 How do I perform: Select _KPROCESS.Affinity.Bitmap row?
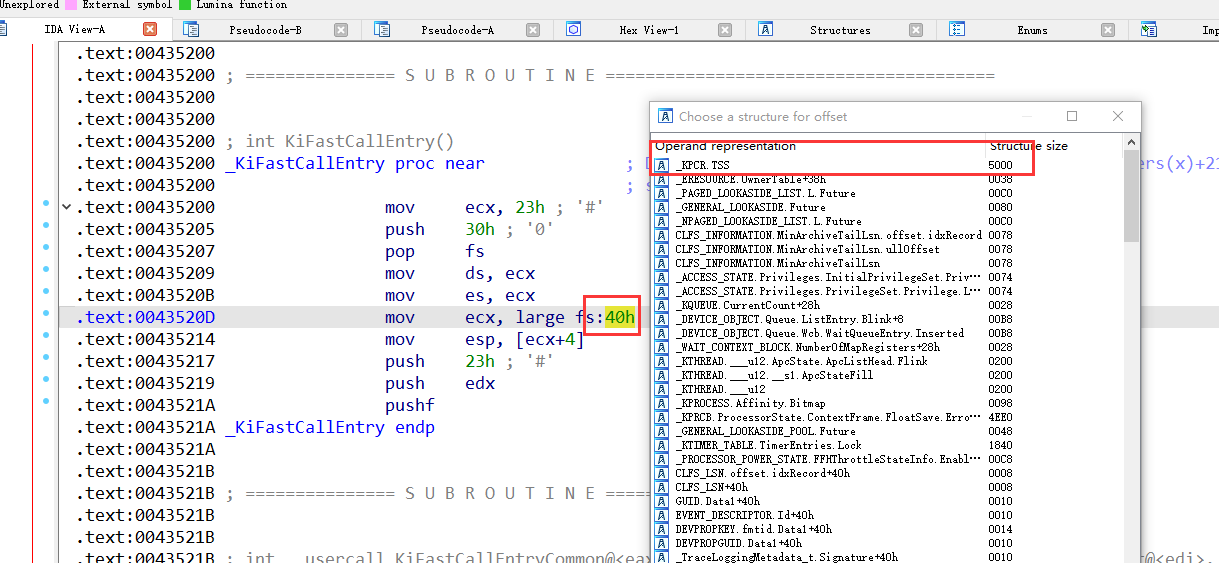pos(887,403)
